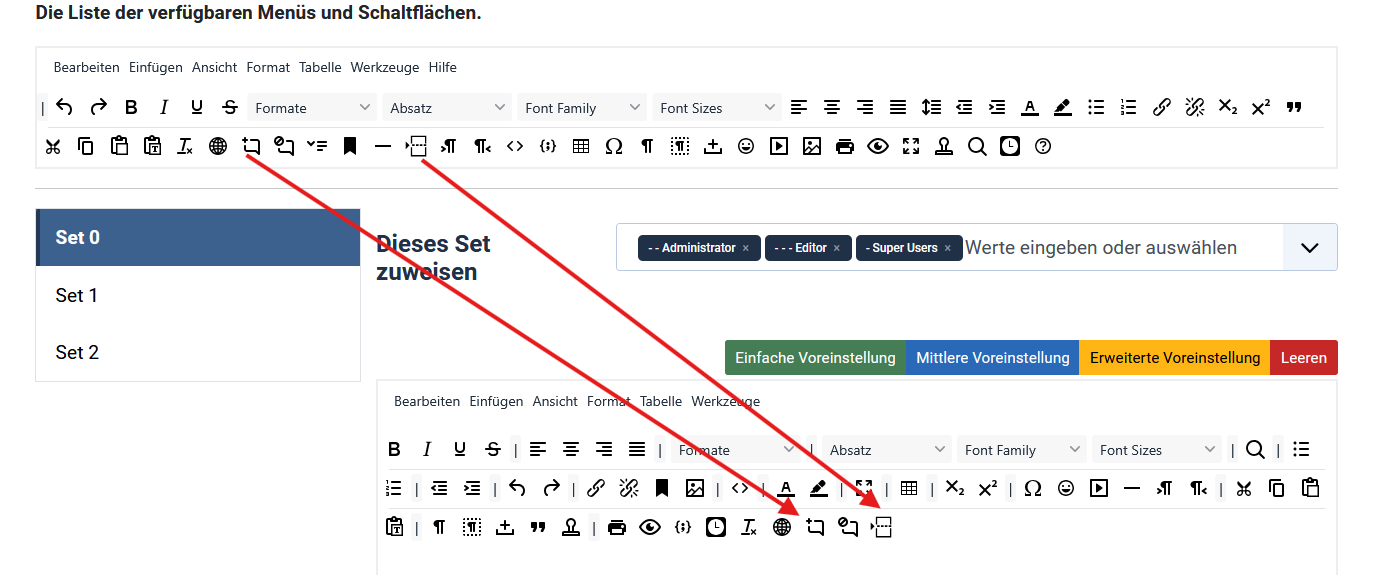Click the horizontal line icon in the top toolbar
The image size is (1375, 575).
[x=383, y=146]
